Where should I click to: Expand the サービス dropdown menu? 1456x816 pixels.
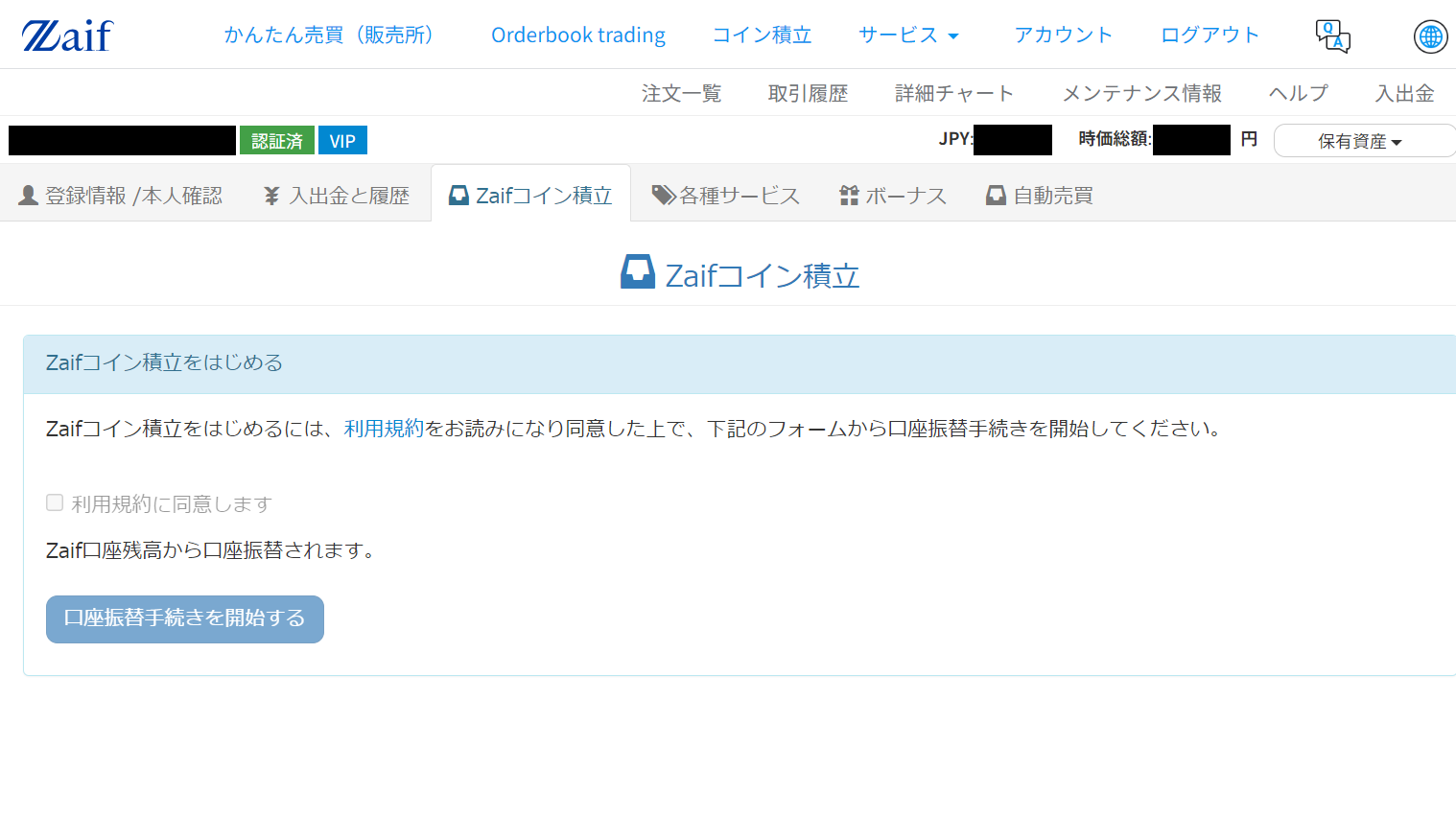coord(908,35)
